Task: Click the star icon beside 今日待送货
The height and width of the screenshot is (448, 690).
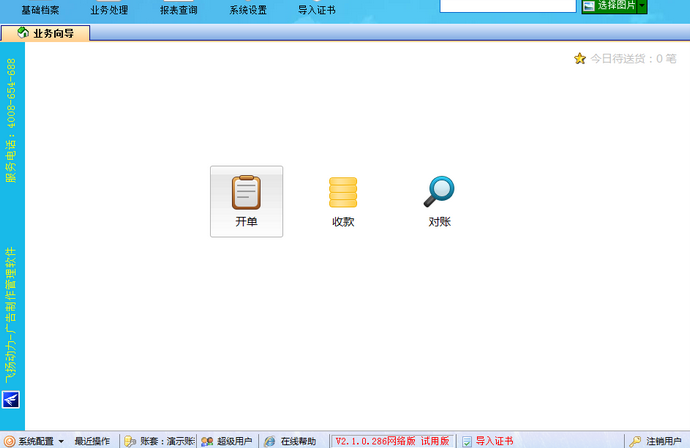Action: [580, 59]
